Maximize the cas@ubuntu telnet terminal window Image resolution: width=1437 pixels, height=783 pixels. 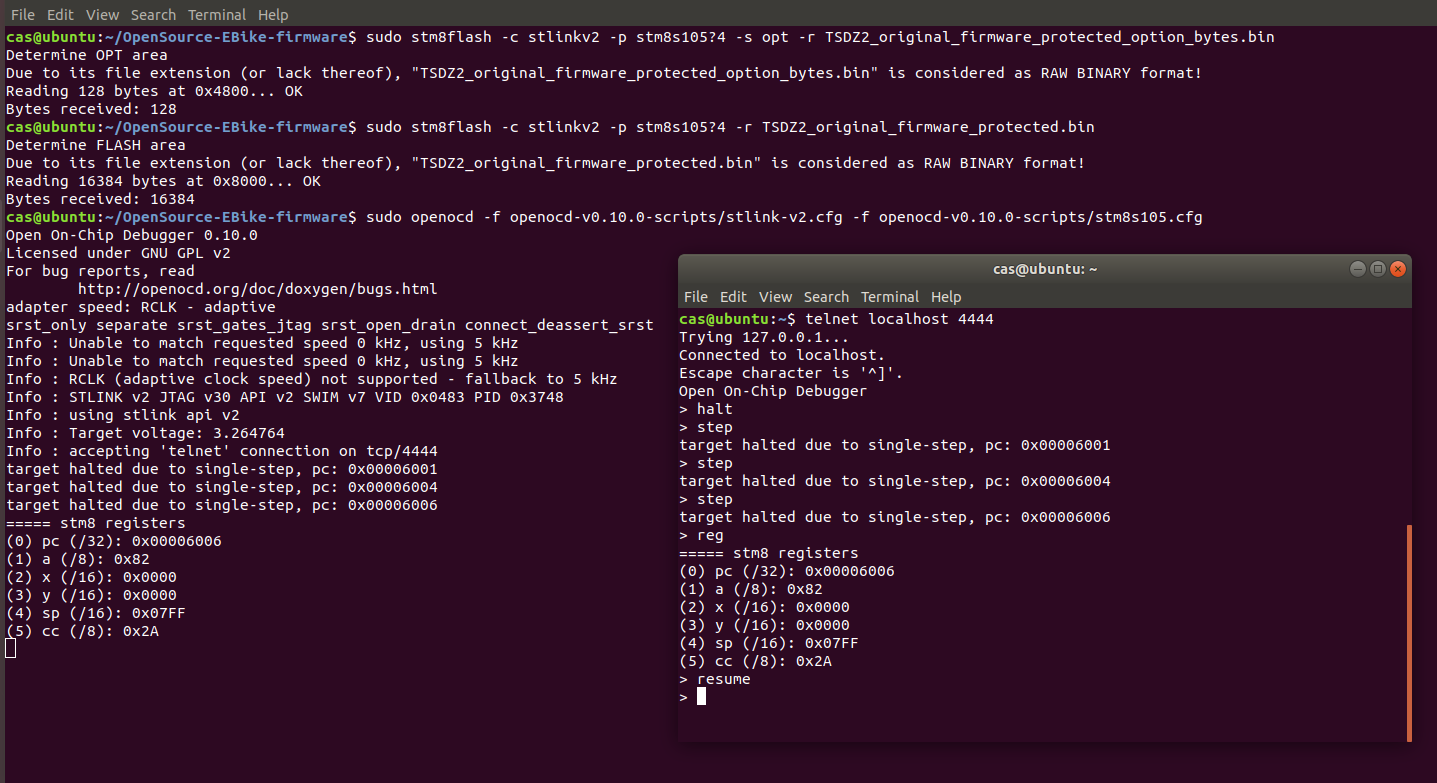coord(1377,269)
